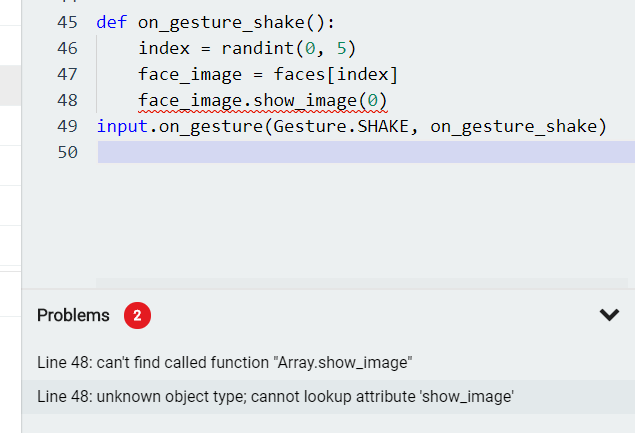Viewport: 635px width, 433px height.
Task: Click line number 45 in the gutter
Action: pos(67,22)
